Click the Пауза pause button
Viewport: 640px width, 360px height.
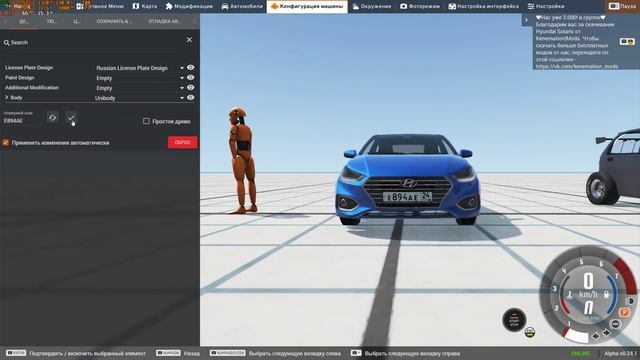pyautogui.click(x=622, y=6)
